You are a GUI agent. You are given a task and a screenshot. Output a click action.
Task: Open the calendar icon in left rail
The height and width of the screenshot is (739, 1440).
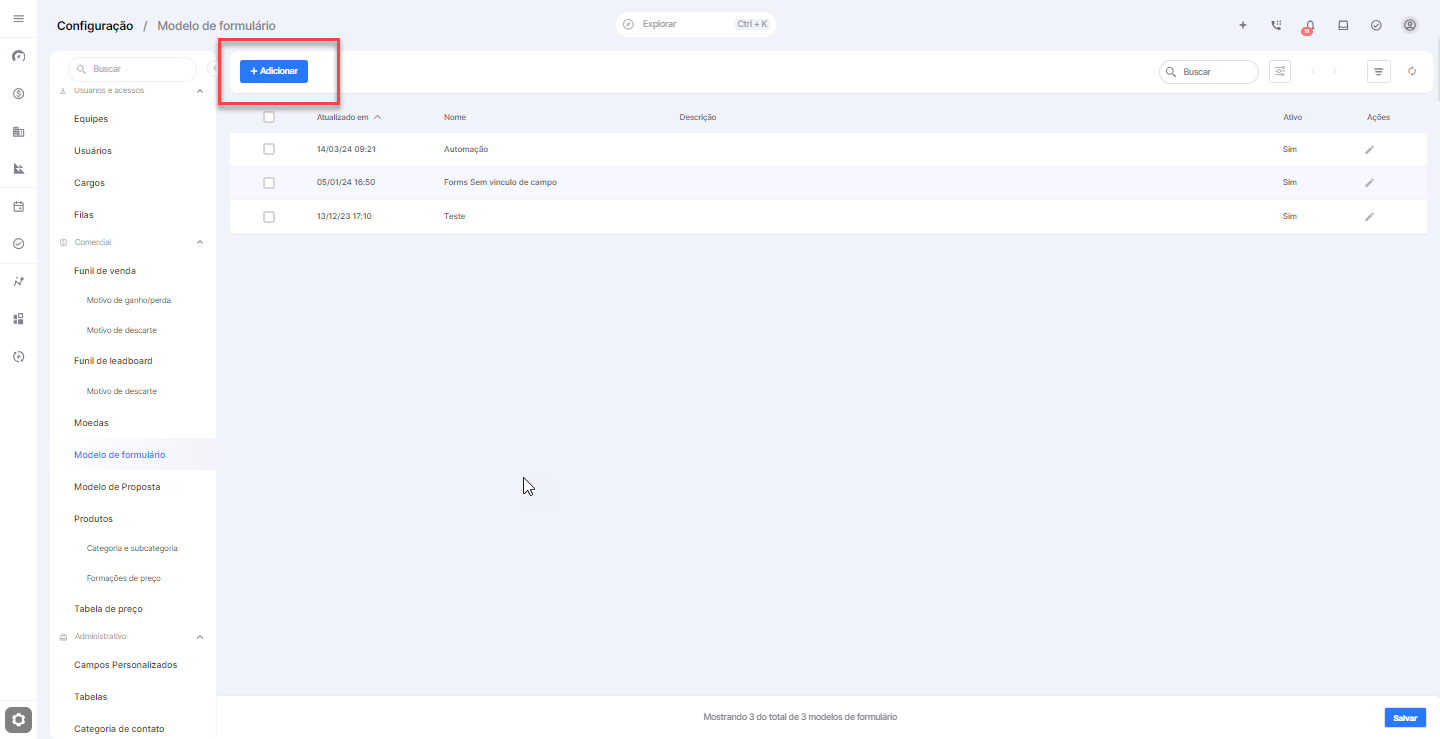click(18, 206)
